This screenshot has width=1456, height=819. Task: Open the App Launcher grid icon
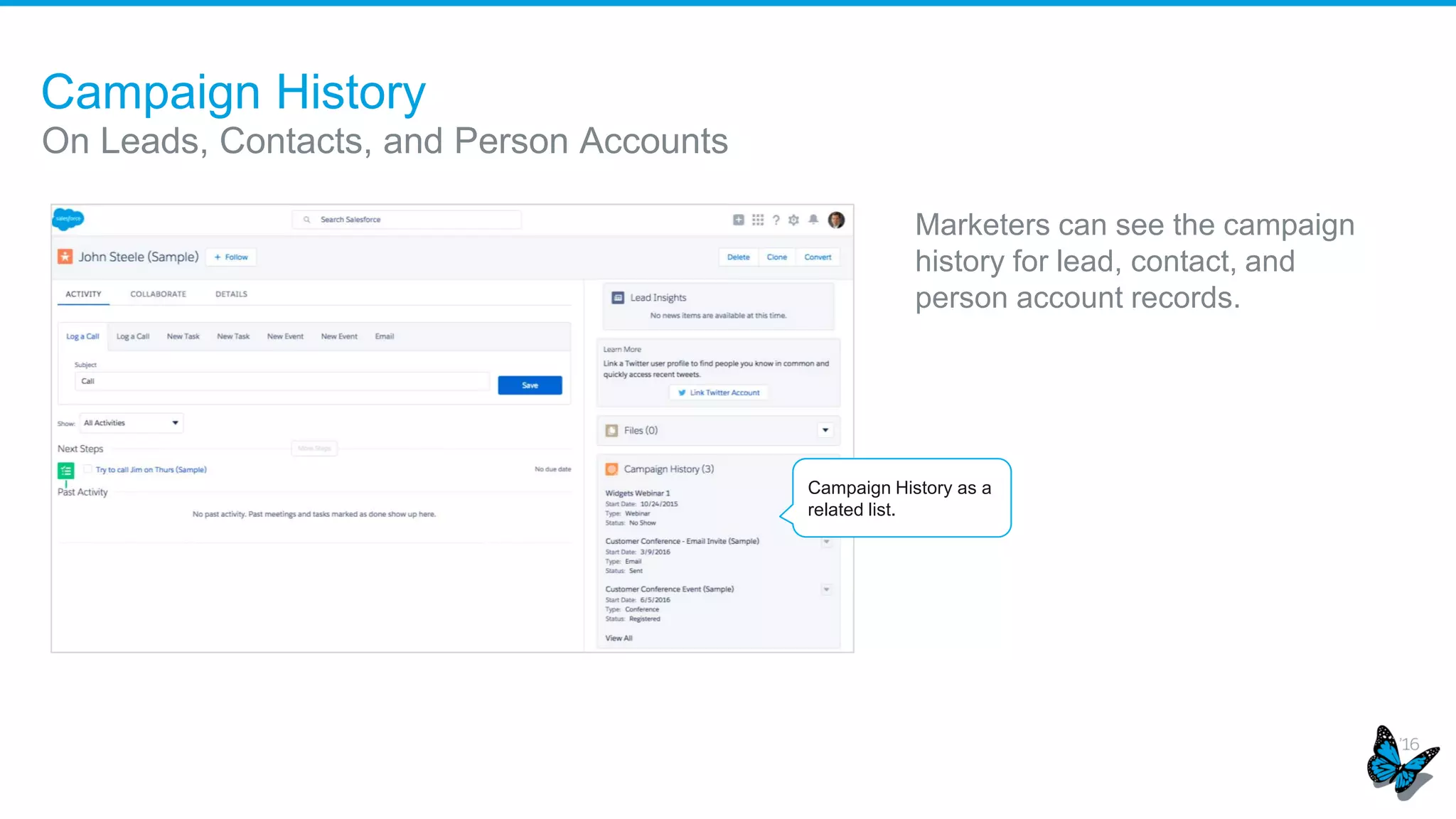tap(758, 220)
